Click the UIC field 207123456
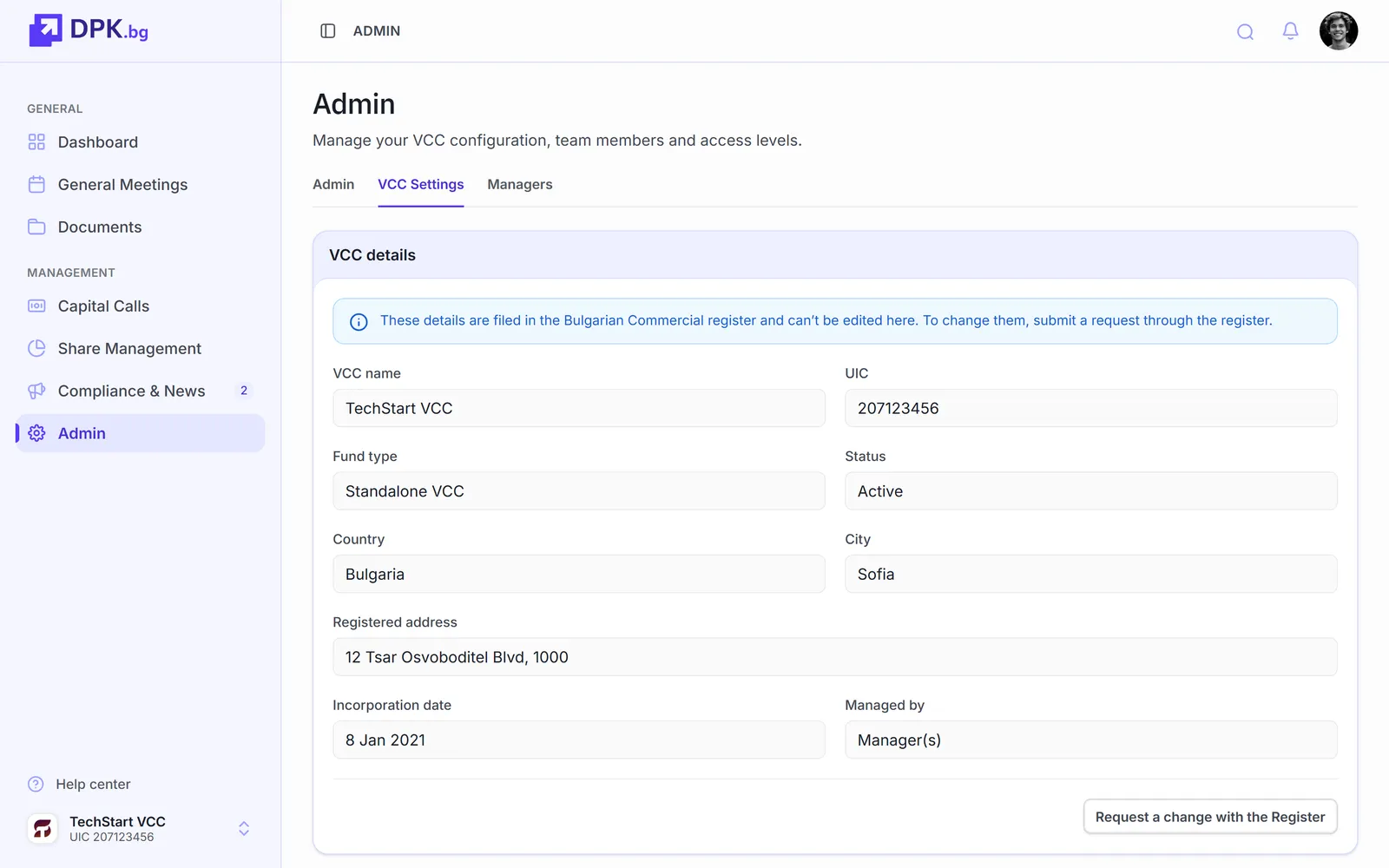The width and height of the screenshot is (1389, 868). click(x=1091, y=408)
